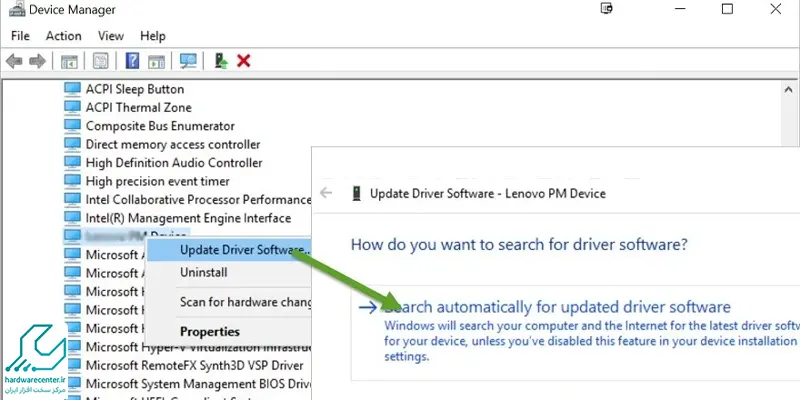Select the Microsoft Hyper-V Virtualization Infrastructure entry
The width and height of the screenshot is (800, 400).
click(x=198, y=346)
